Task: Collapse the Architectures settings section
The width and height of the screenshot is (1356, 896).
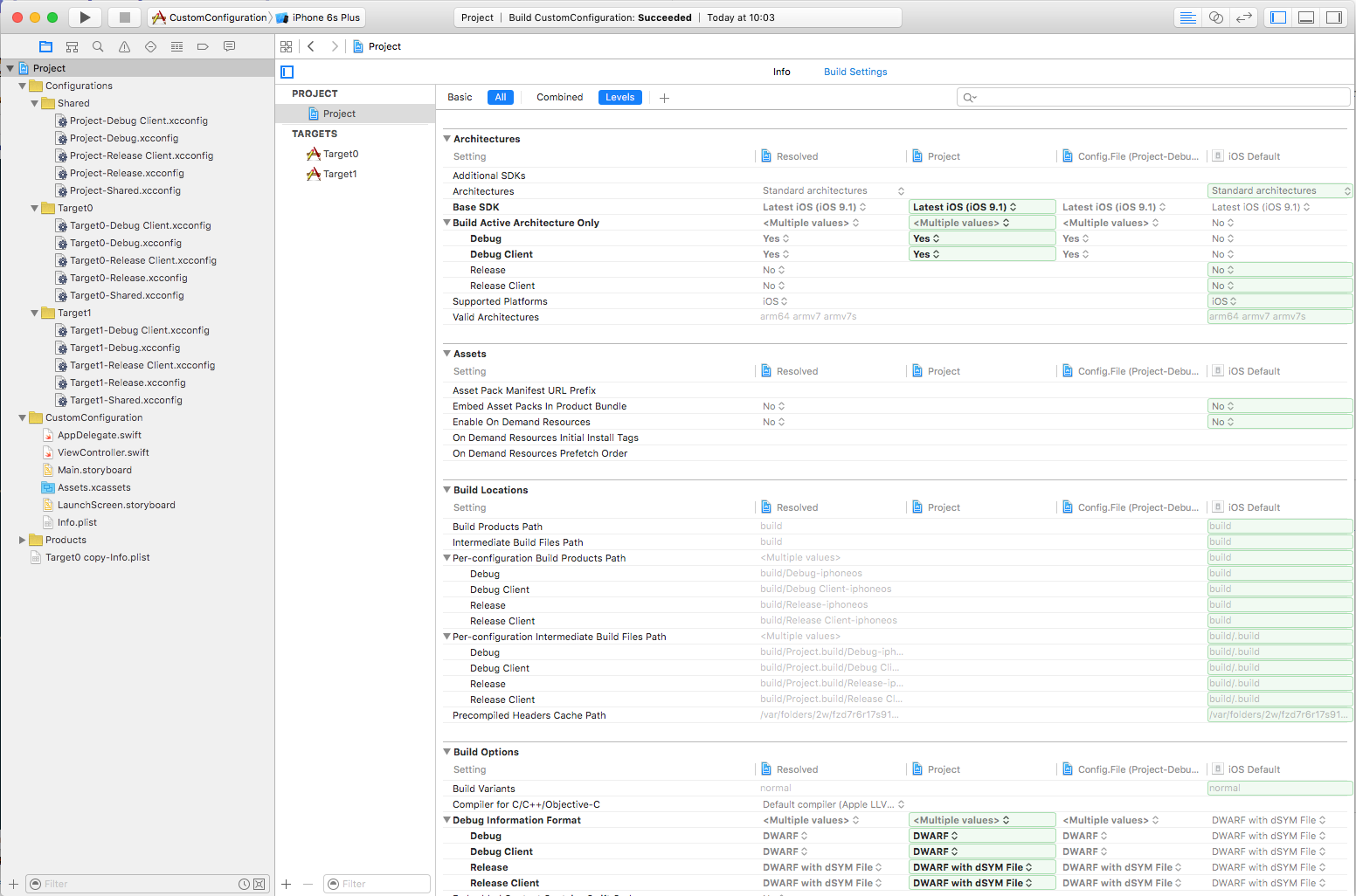Action: pos(447,139)
